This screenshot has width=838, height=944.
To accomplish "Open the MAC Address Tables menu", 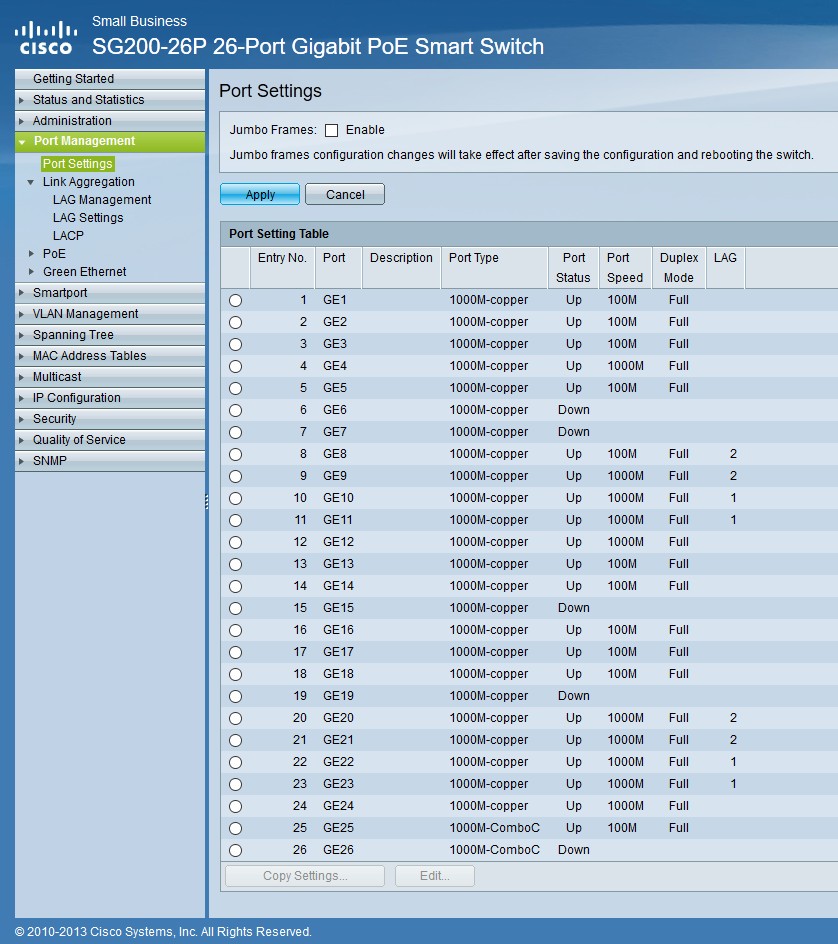I will (x=110, y=356).
